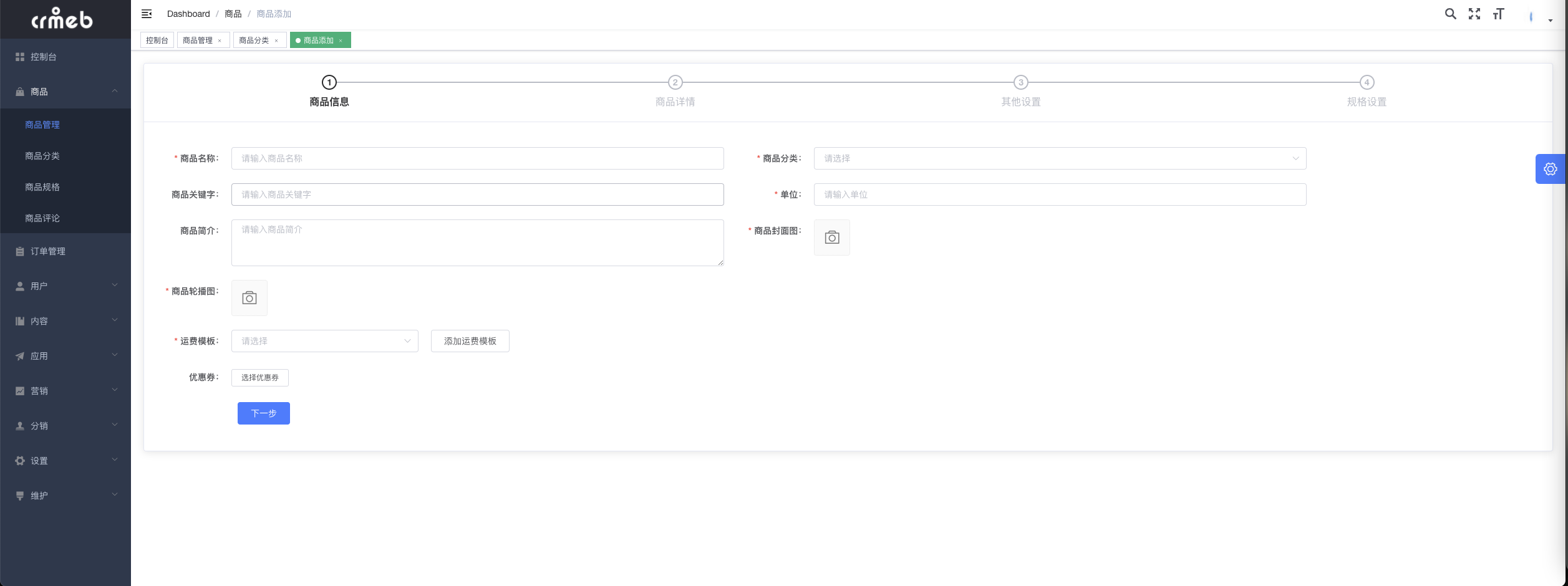The image size is (1568, 586).
Task: Click the 分销 sidebar icon
Action: coord(20,426)
